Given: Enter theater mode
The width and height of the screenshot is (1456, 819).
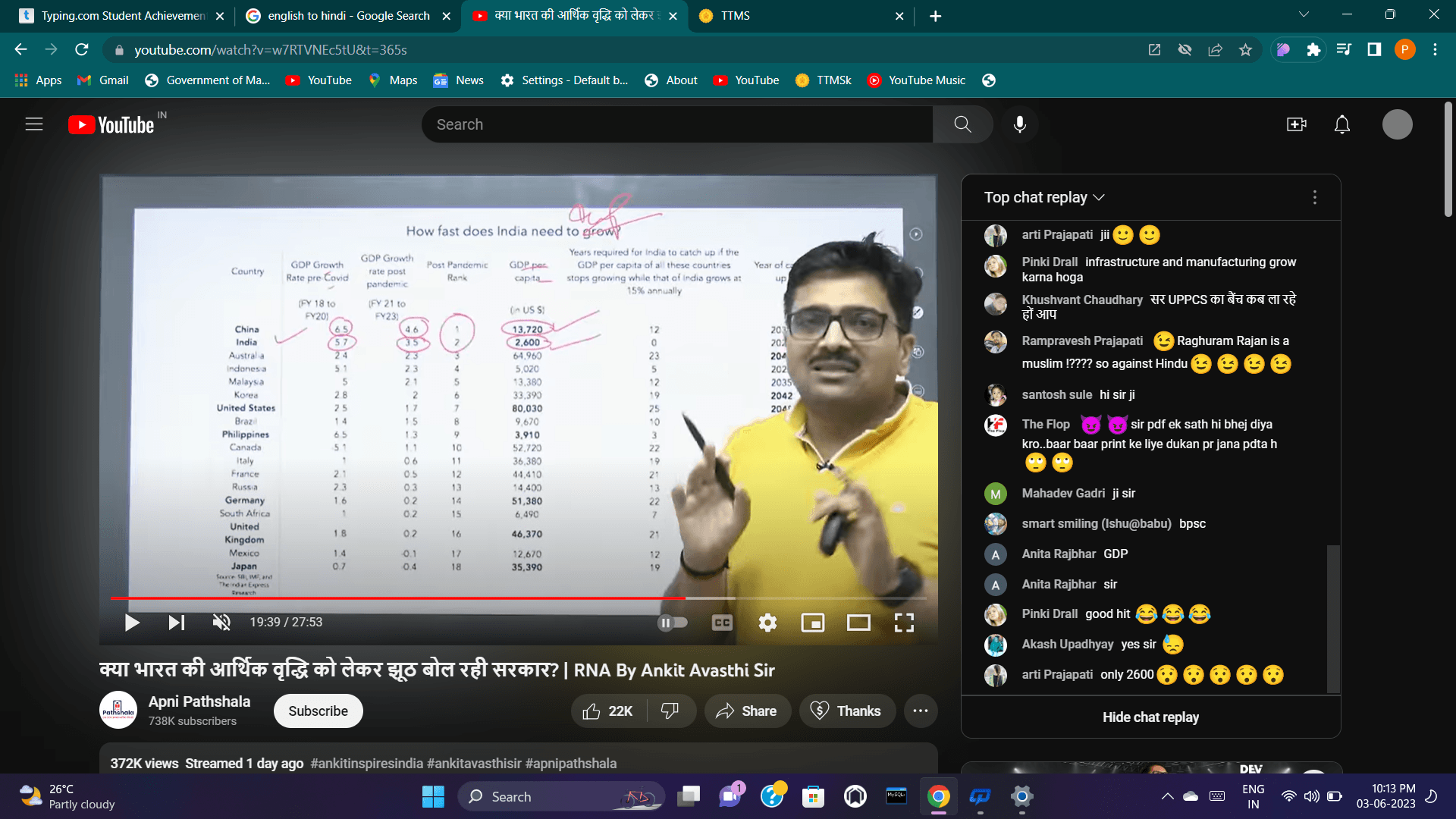Looking at the screenshot, I should (858, 623).
